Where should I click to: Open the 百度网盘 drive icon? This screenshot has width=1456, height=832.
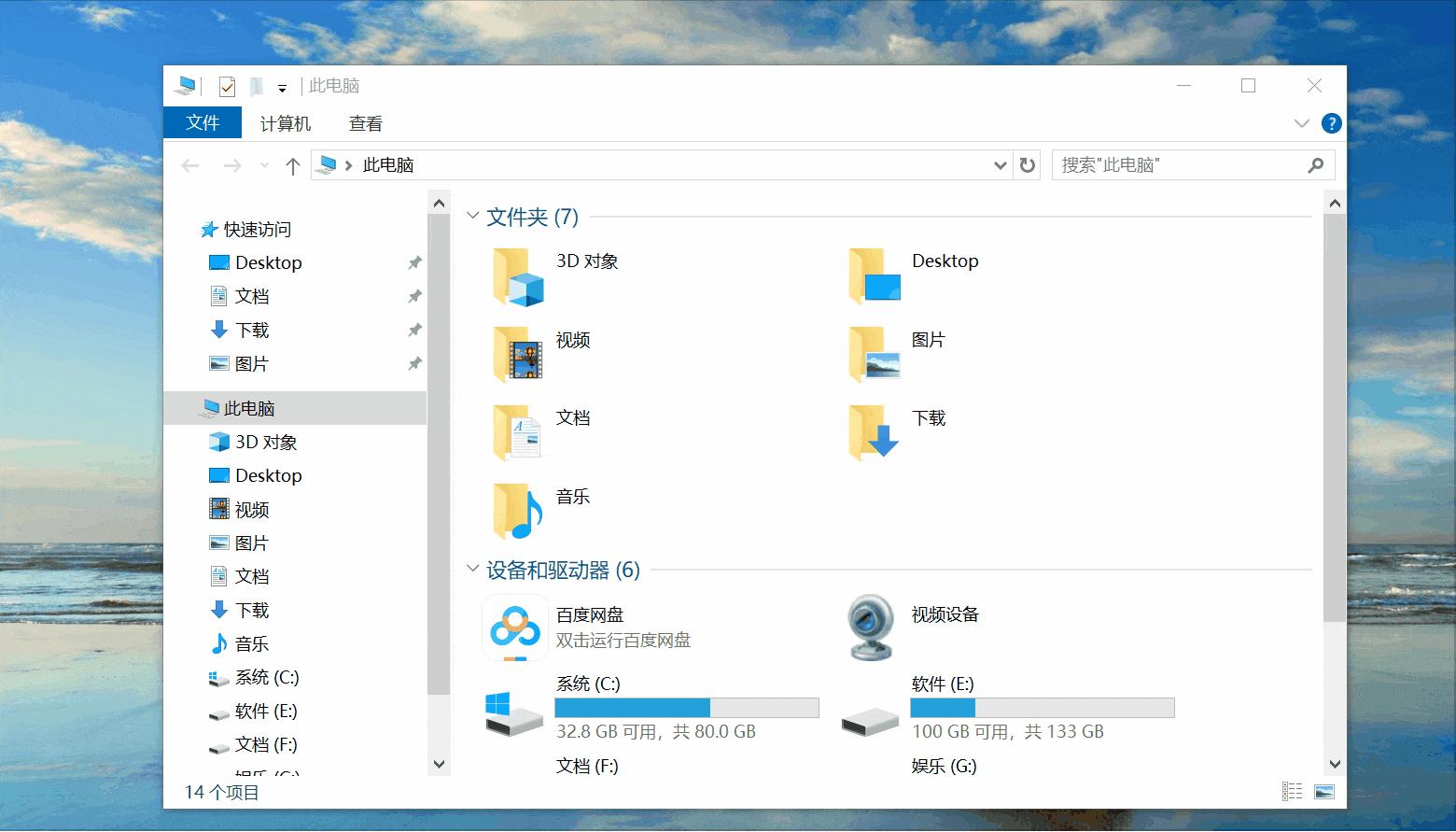[x=512, y=628]
